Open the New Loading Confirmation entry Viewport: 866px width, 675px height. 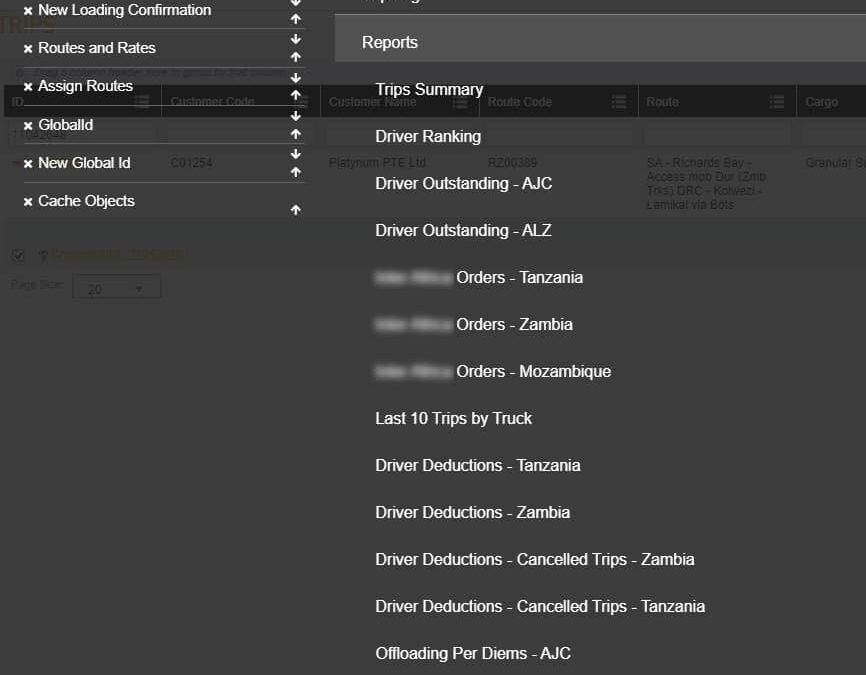click(x=125, y=10)
